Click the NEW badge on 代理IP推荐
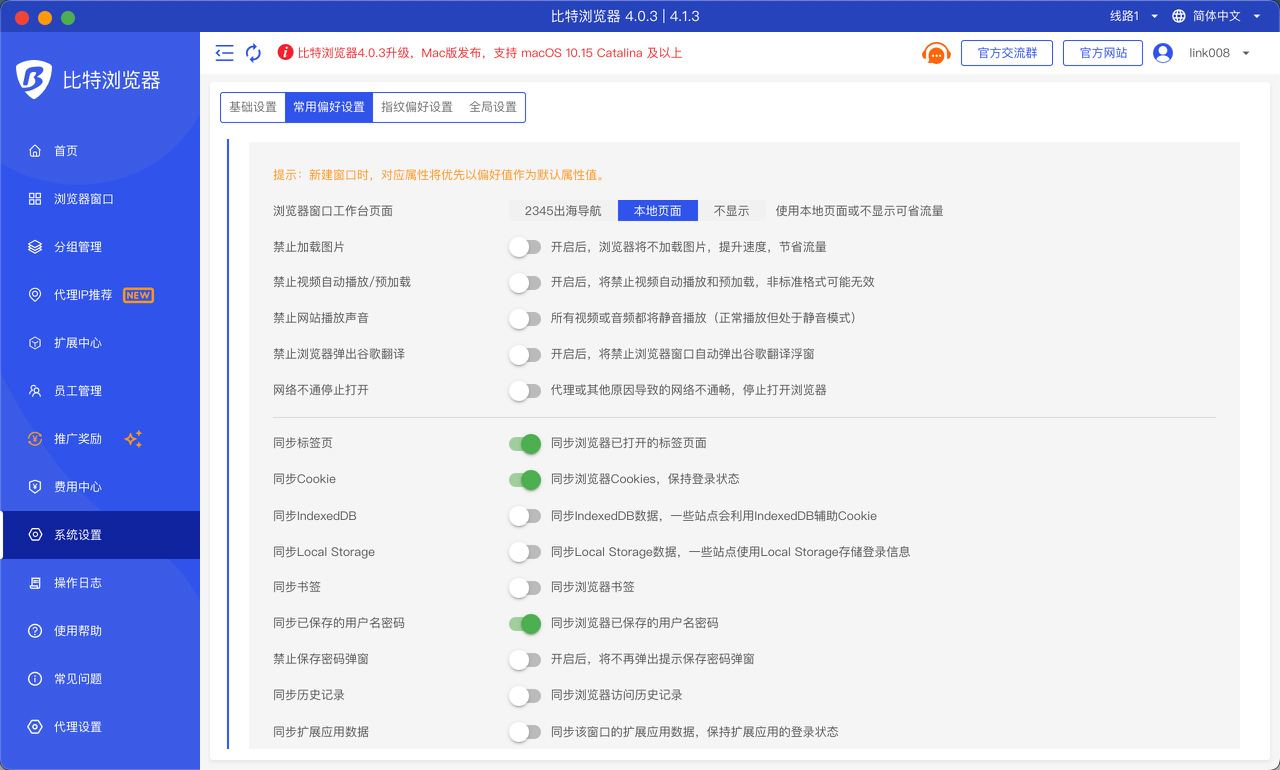Viewport: 1280px width, 770px height. pyautogui.click(x=138, y=295)
